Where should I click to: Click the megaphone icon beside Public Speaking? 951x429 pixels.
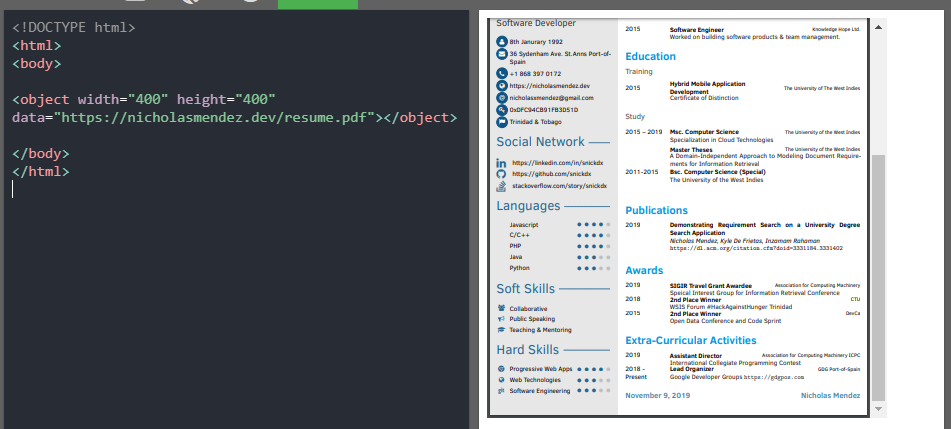(501, 319)
